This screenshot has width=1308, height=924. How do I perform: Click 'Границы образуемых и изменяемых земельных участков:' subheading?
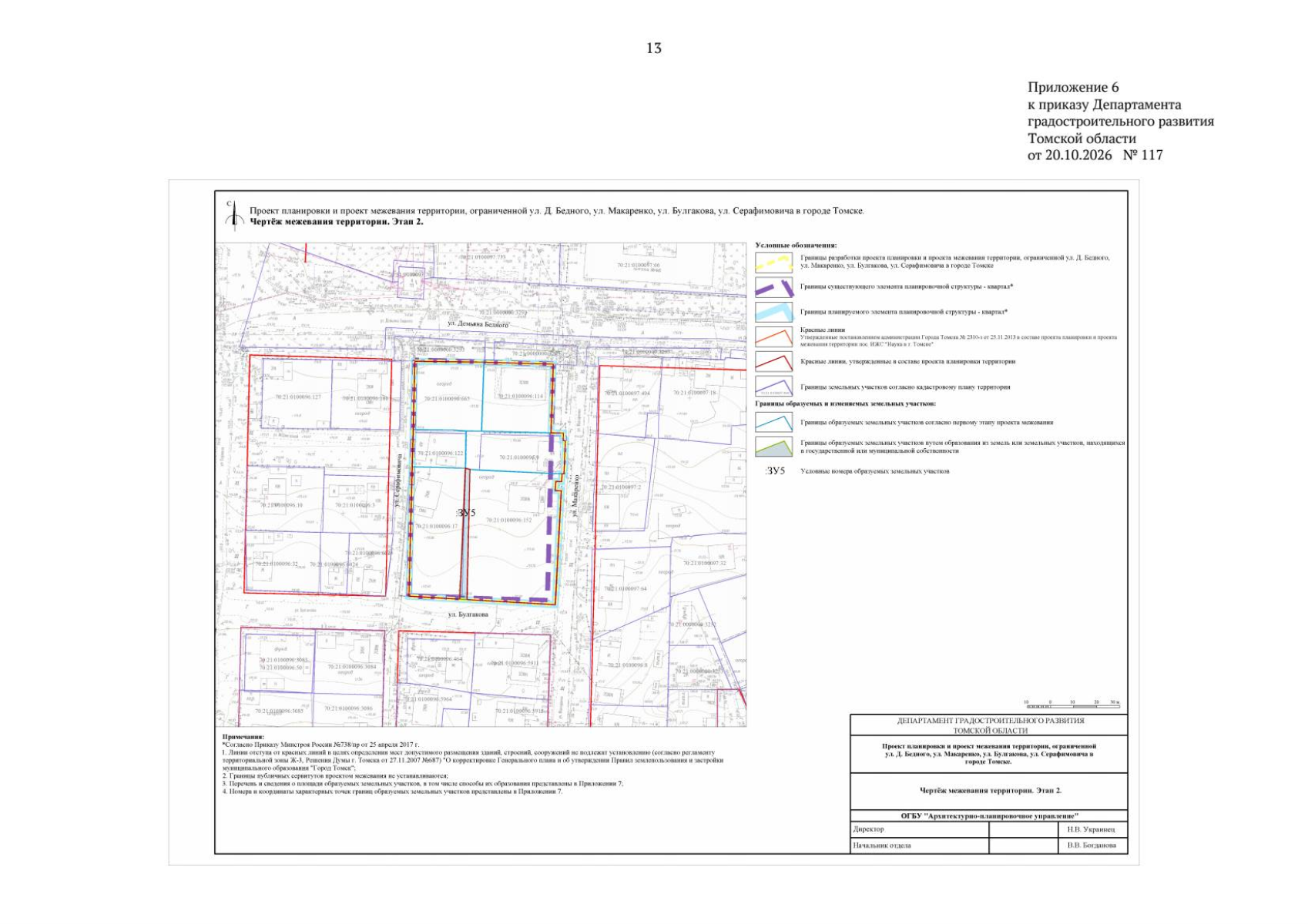tap(845, 403)
